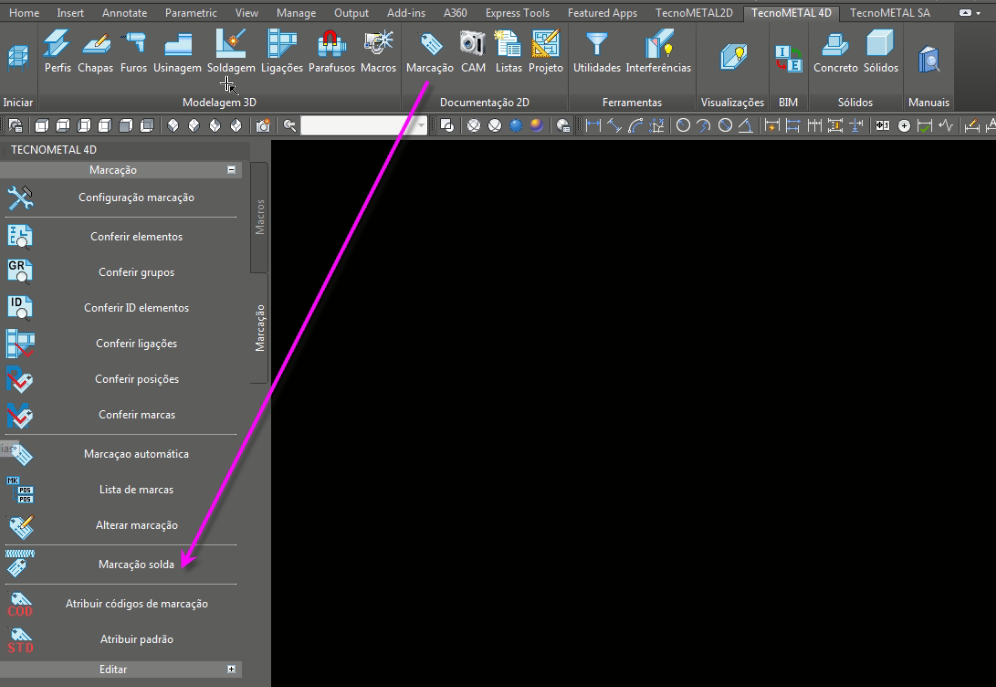This screenshot has height=687, width=996.
Task: Select the TecnoMETAL 4D tab
Action: pos(791,13)
